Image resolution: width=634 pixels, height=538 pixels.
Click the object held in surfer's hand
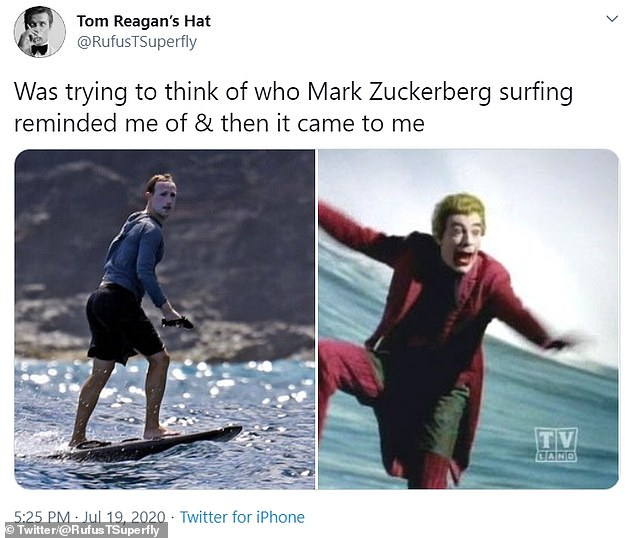click(x=177, y=323)
